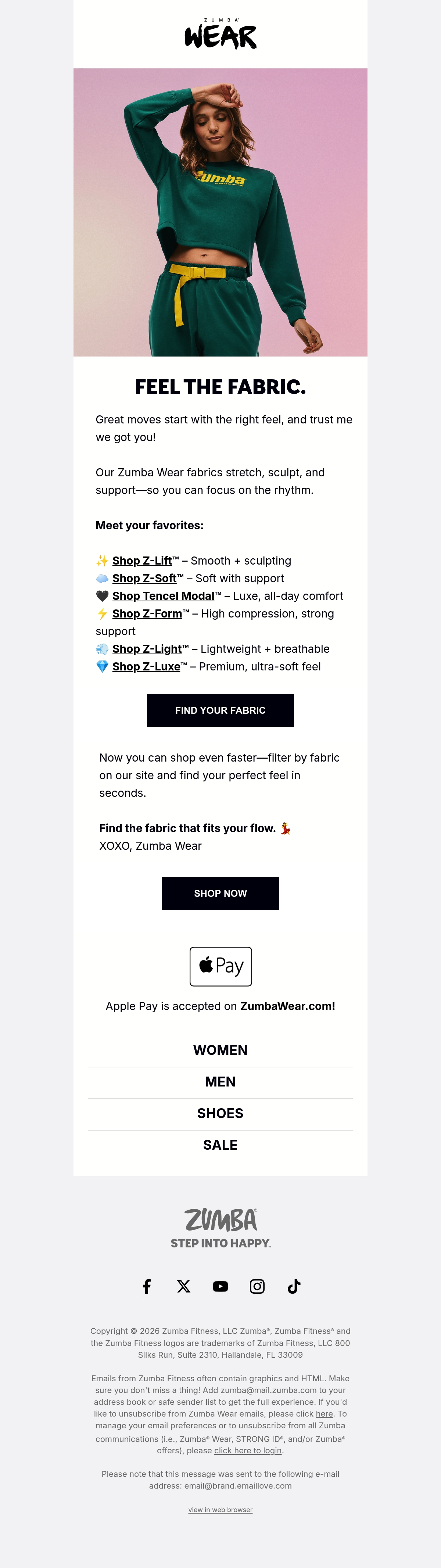This screenshot has height=1568, width=441.
Task: Click the Apple Pay logo badge
Action: (x=221, y=966)
